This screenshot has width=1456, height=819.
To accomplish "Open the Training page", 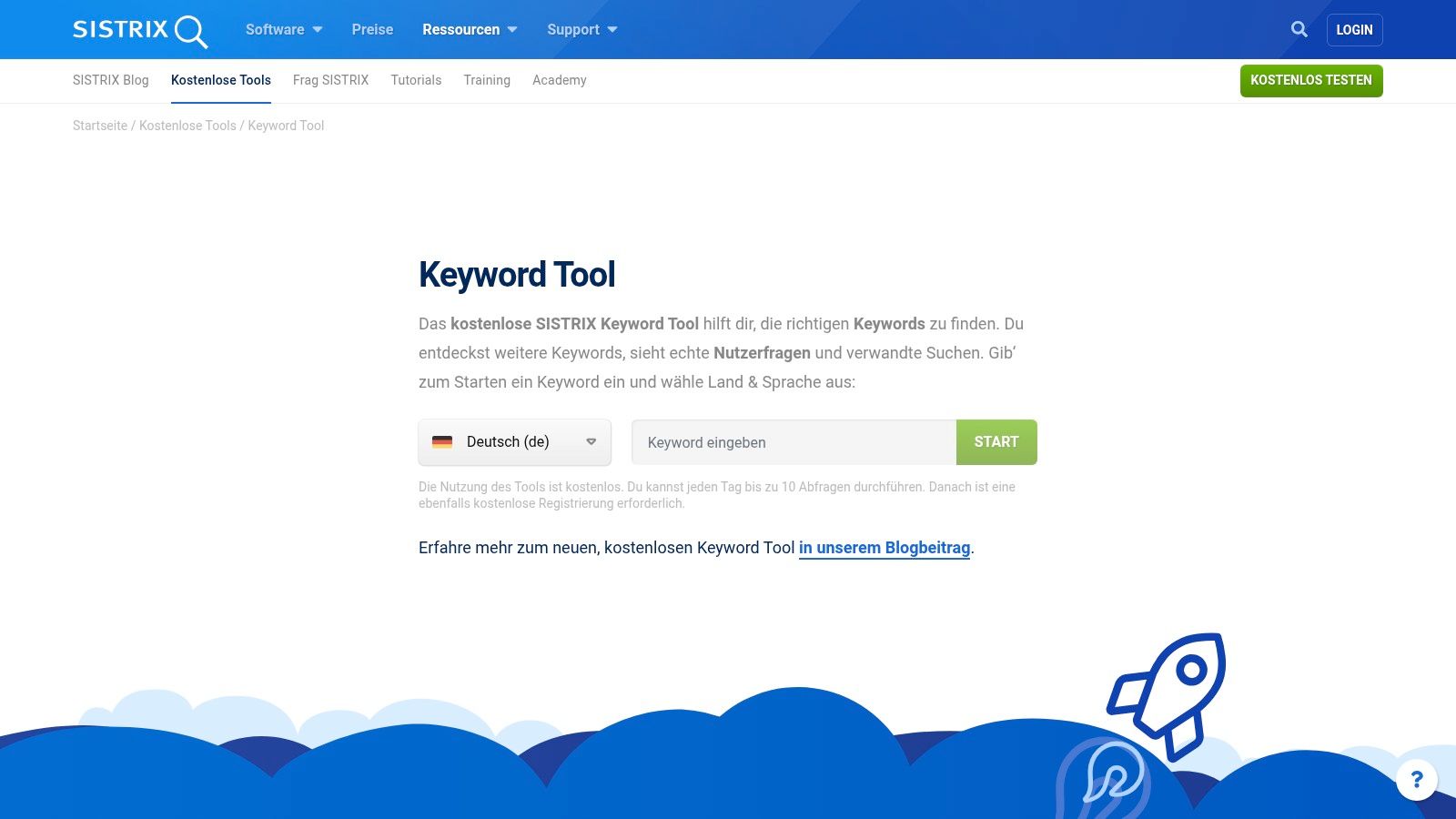I will [x=486, y=80].
